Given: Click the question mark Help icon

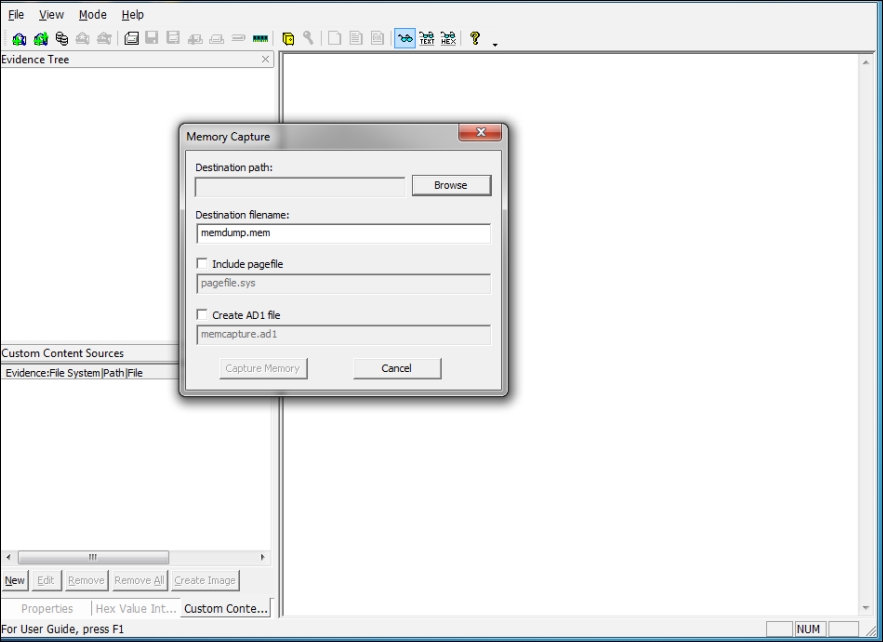Looking at the screenshot, I should 475,38.
